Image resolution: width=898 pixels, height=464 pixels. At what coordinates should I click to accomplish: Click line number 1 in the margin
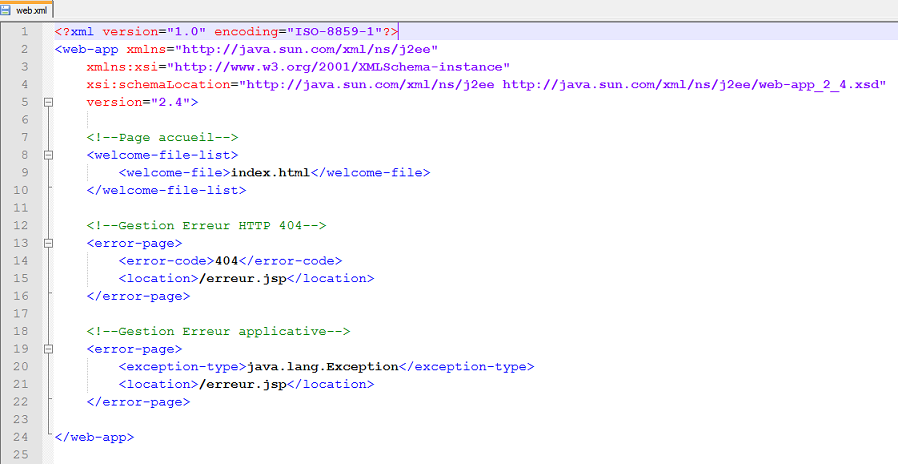pyautogui.click(x=24, y=31)
